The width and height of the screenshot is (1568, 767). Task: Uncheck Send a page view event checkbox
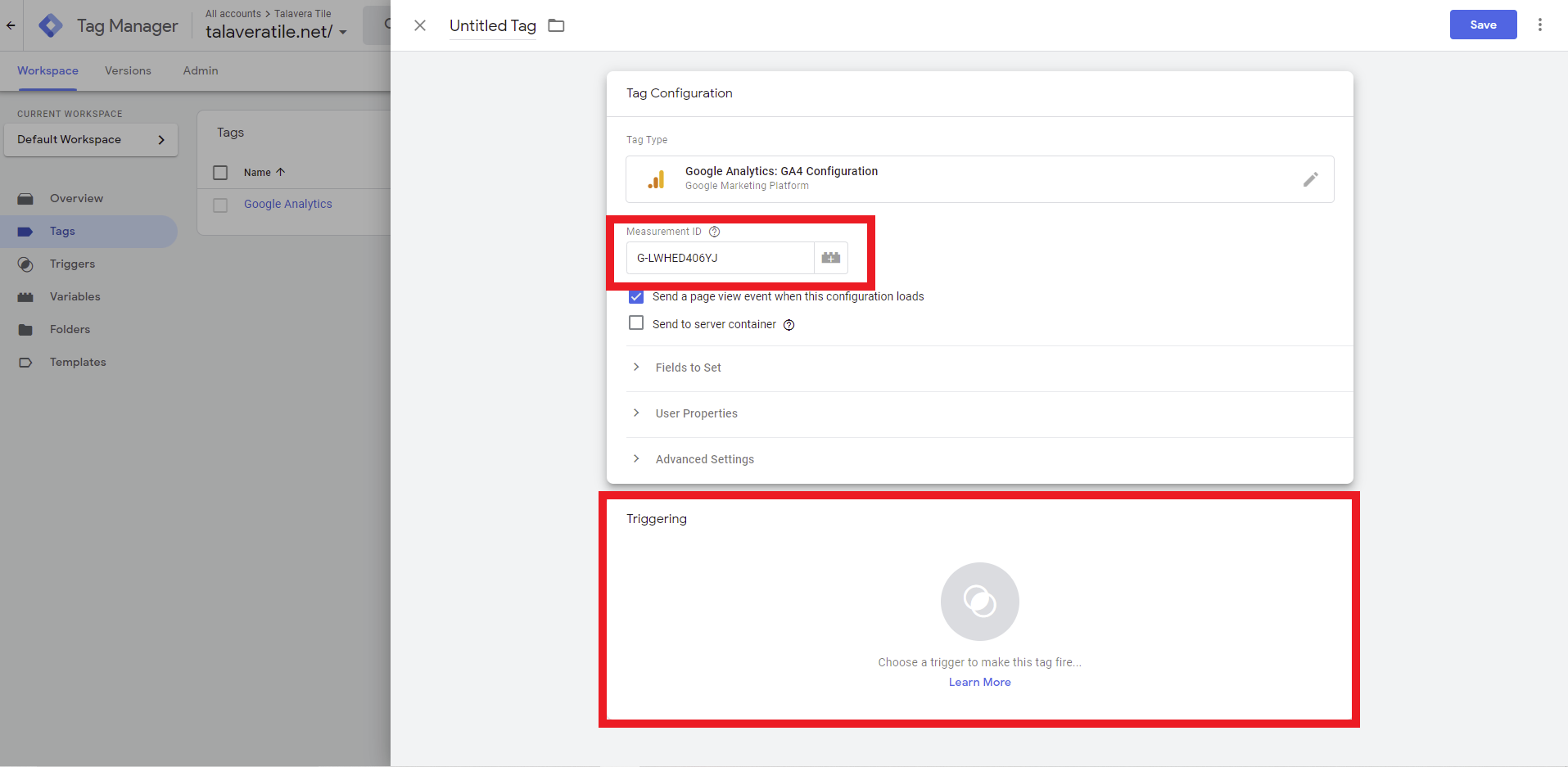pos(636,296)
